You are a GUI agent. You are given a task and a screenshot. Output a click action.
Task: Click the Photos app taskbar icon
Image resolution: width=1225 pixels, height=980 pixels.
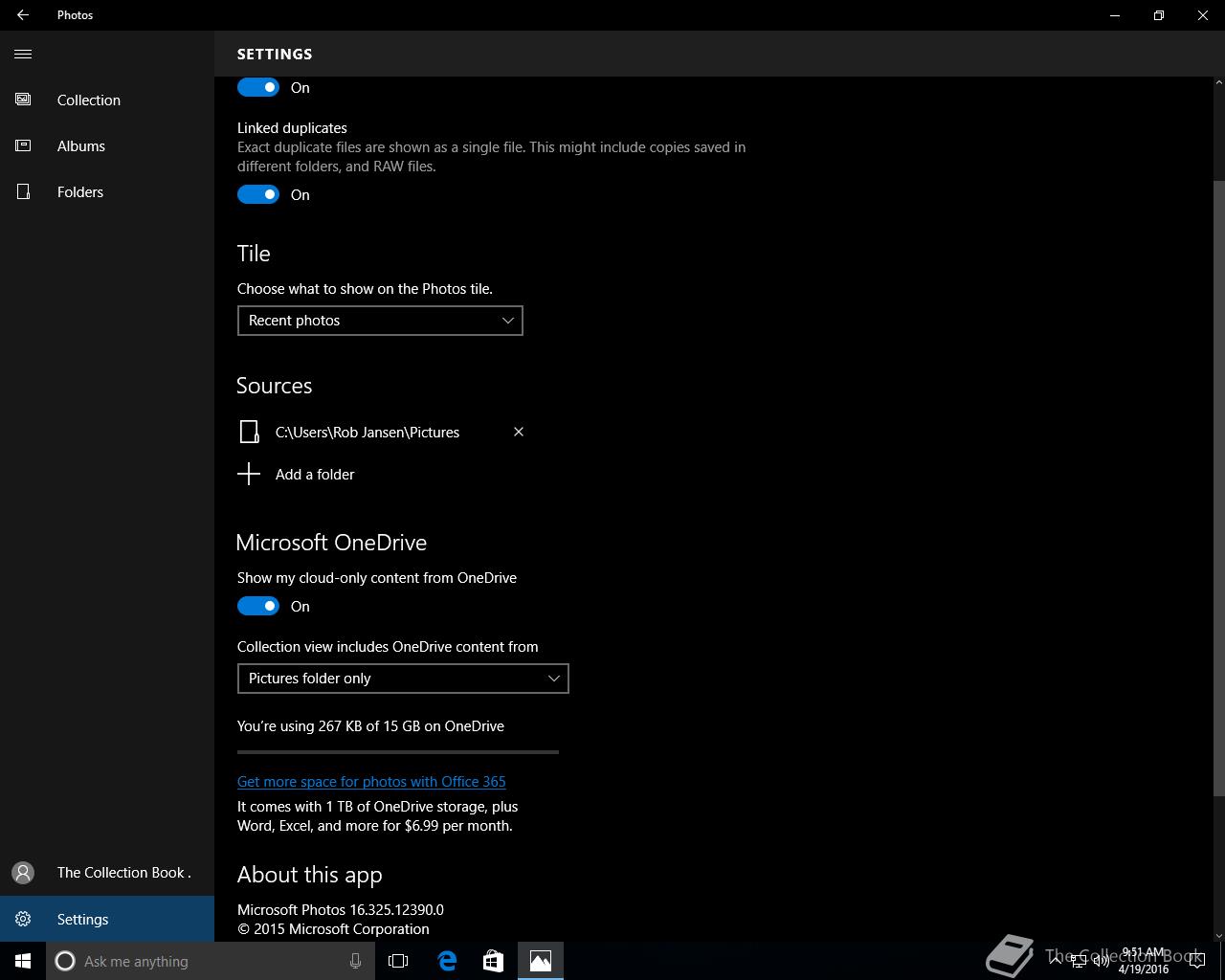coord(541,961)
